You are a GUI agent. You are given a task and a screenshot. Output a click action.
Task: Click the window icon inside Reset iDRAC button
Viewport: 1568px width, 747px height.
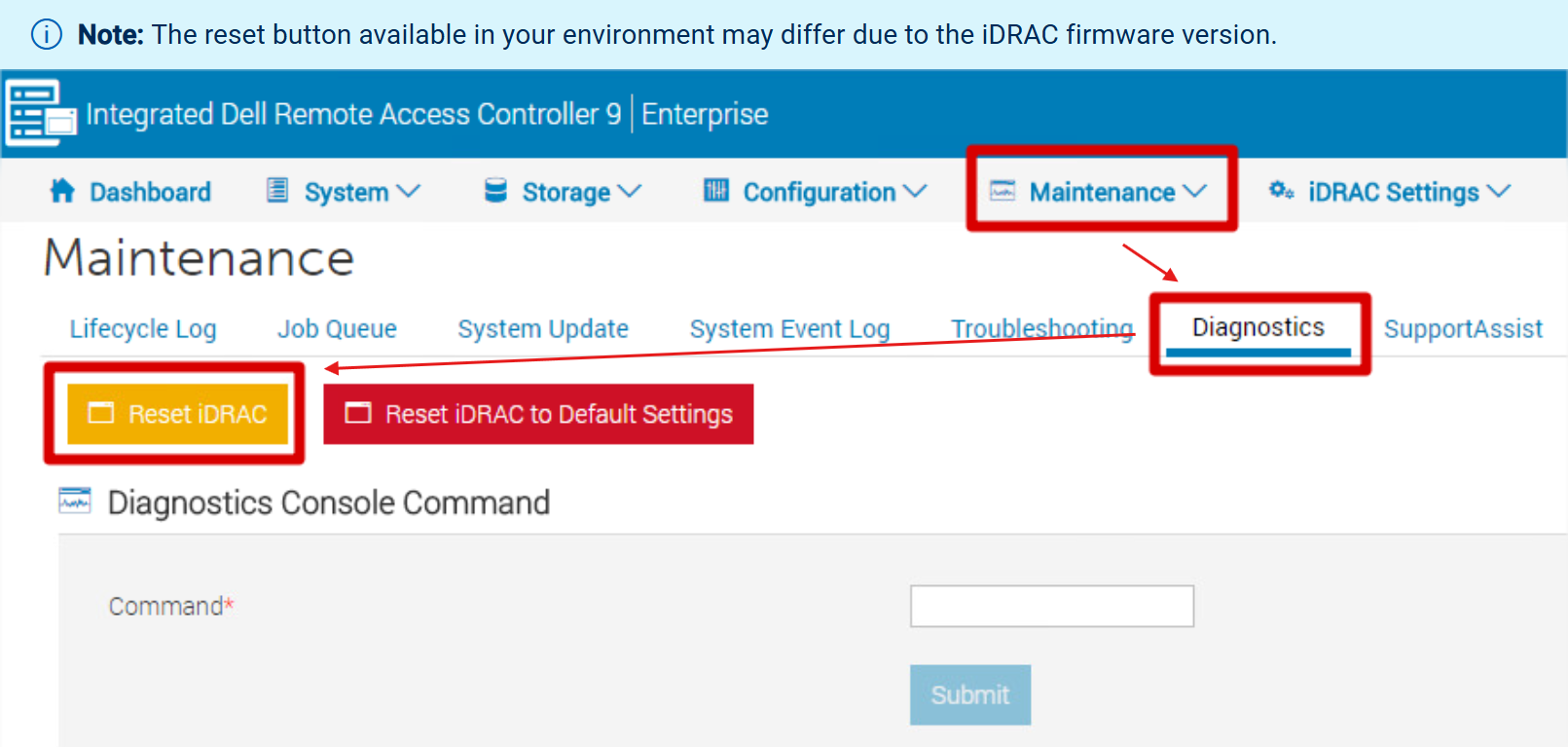pos(101,413)
